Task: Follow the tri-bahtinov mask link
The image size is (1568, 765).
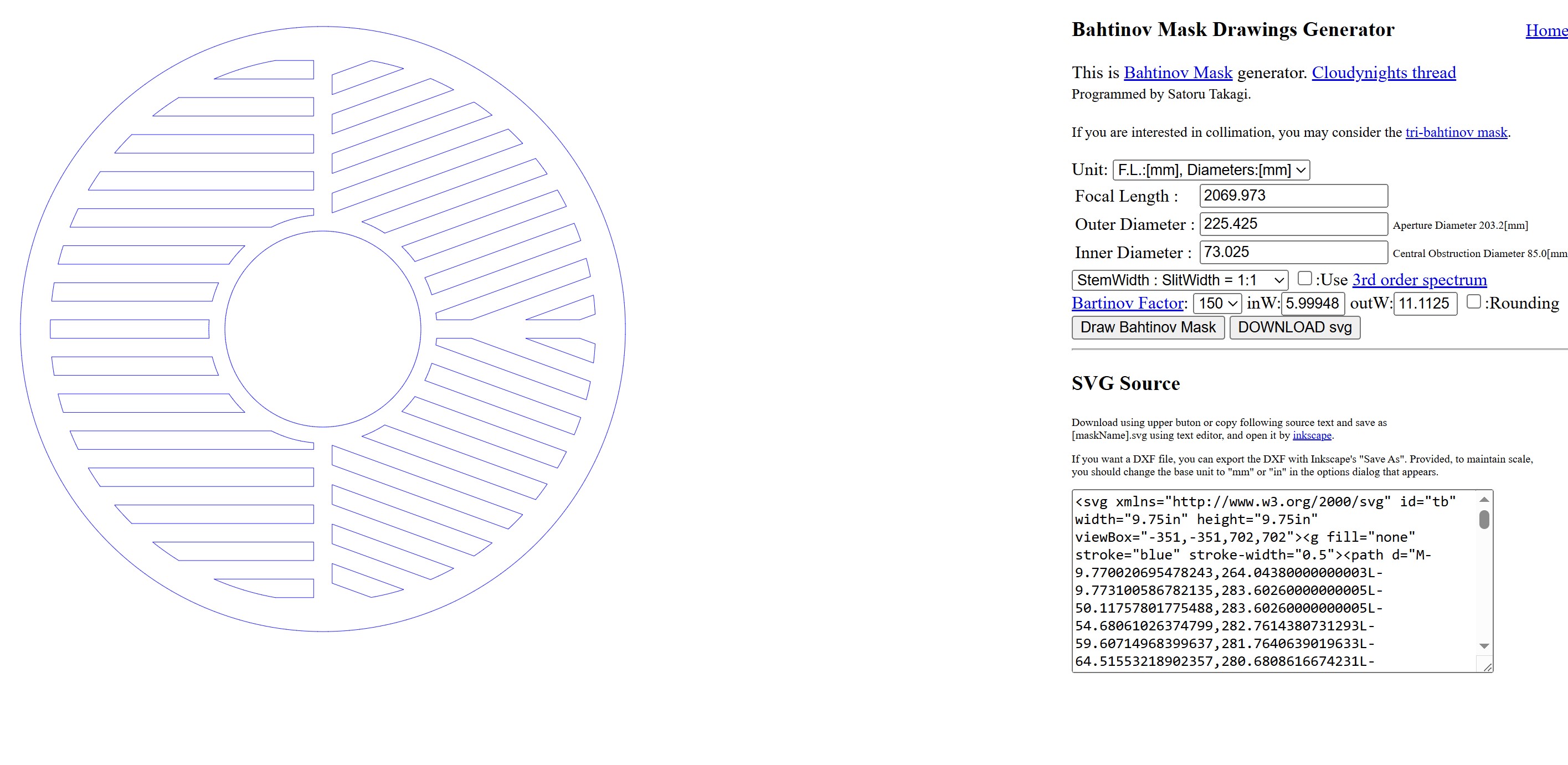Action: point(1456,132)
